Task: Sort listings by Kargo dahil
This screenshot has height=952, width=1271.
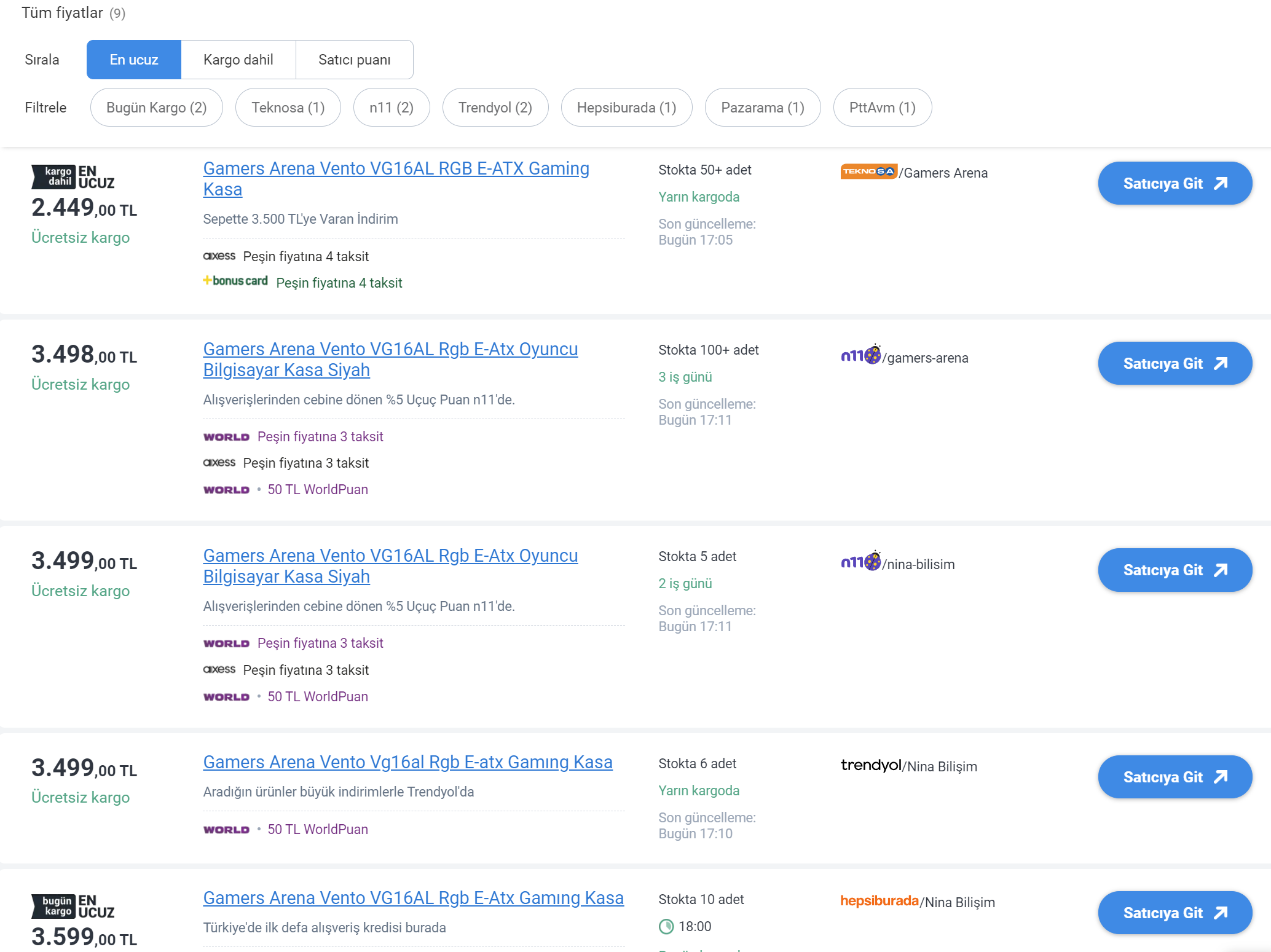Action: [x=238, y=60]
